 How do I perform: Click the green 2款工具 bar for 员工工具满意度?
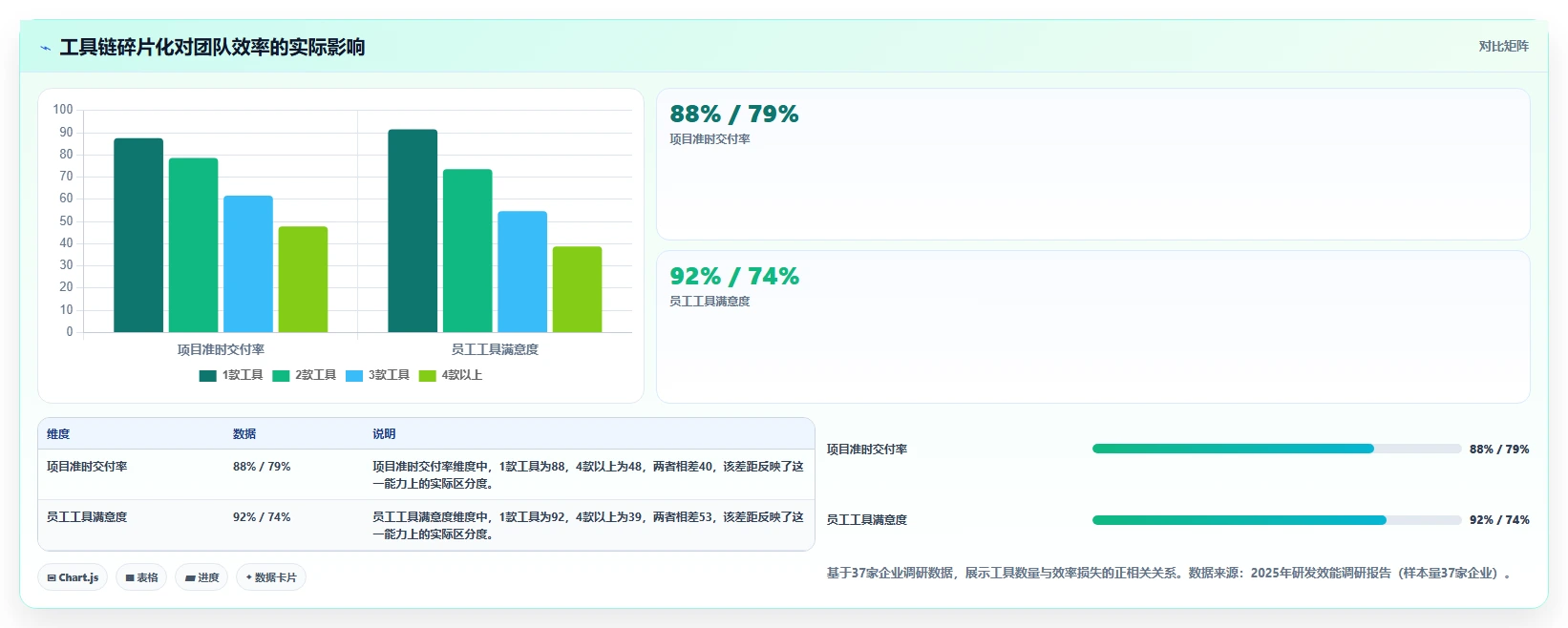click(x=468, y=251)
